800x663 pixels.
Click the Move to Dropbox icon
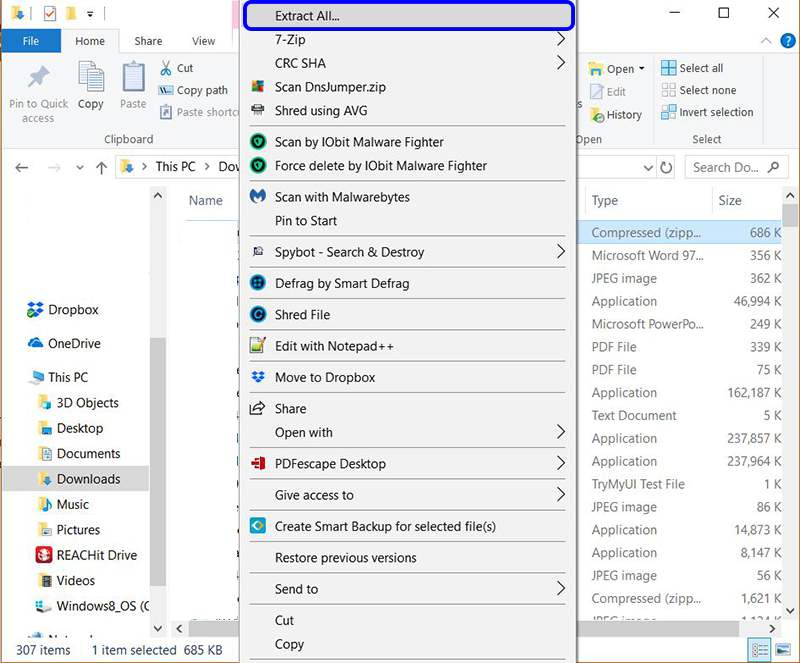[x=258, y=377]
